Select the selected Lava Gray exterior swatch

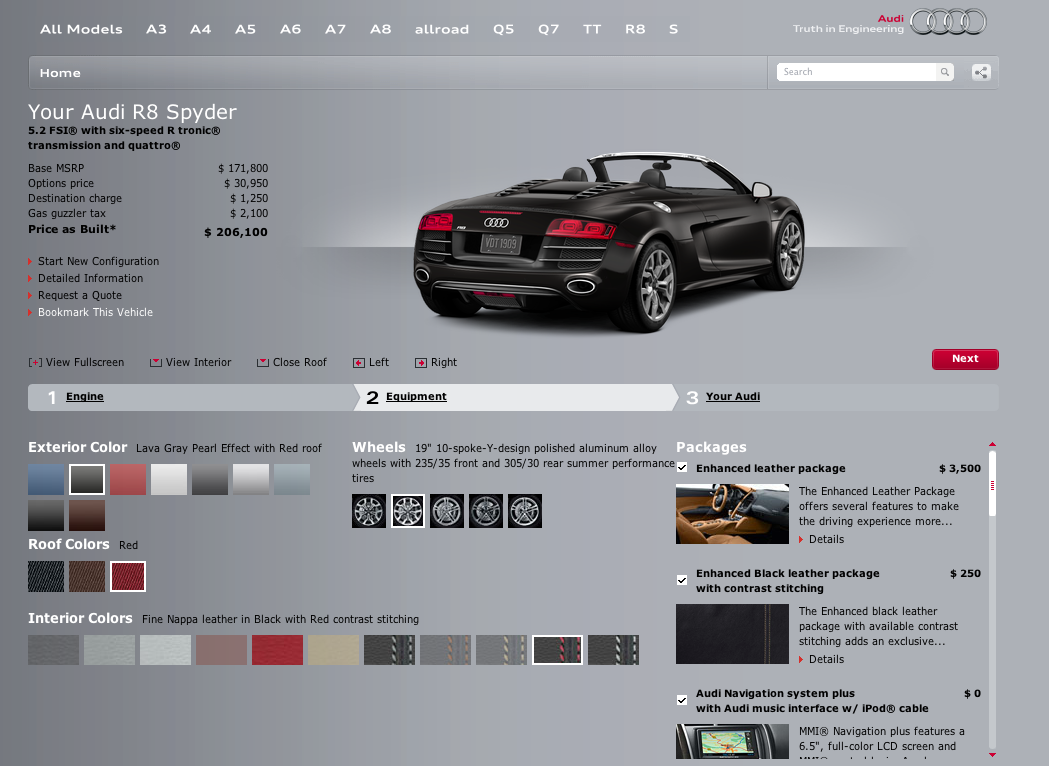[87, 480]
